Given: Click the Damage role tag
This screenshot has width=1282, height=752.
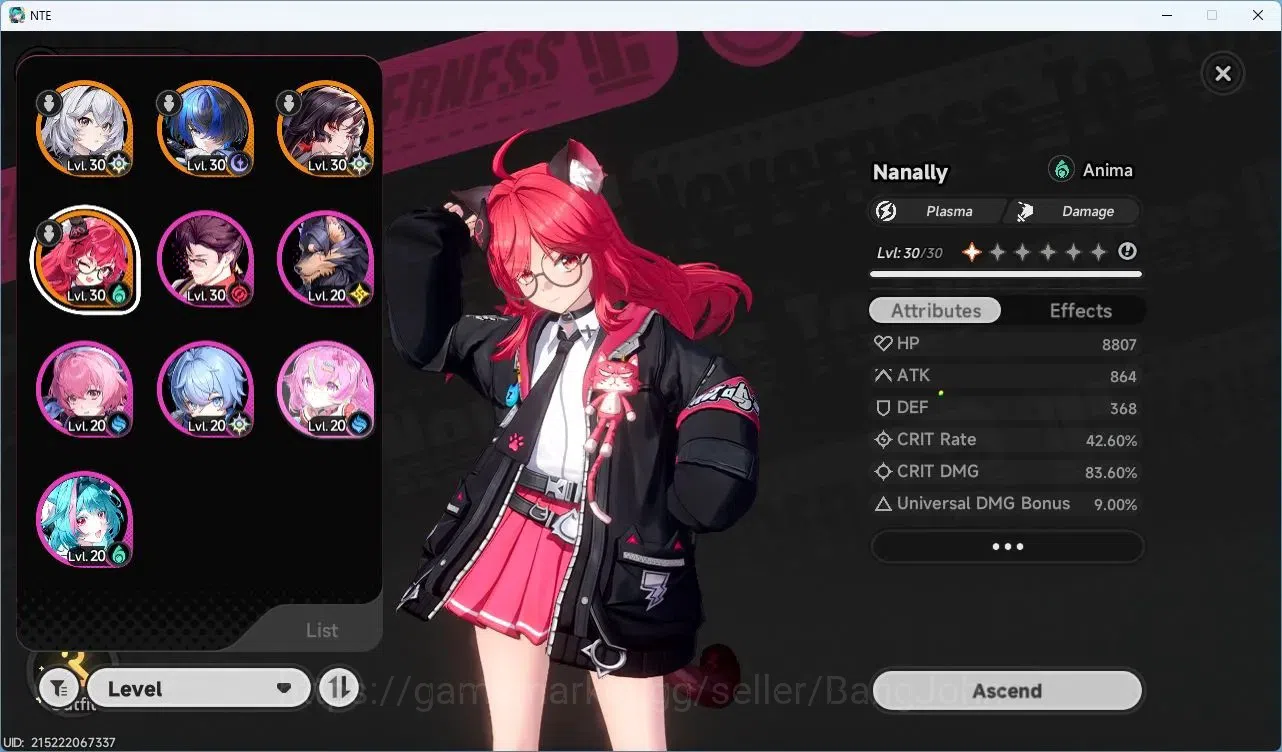Looking at the screenshot, I should [1074, 211].
